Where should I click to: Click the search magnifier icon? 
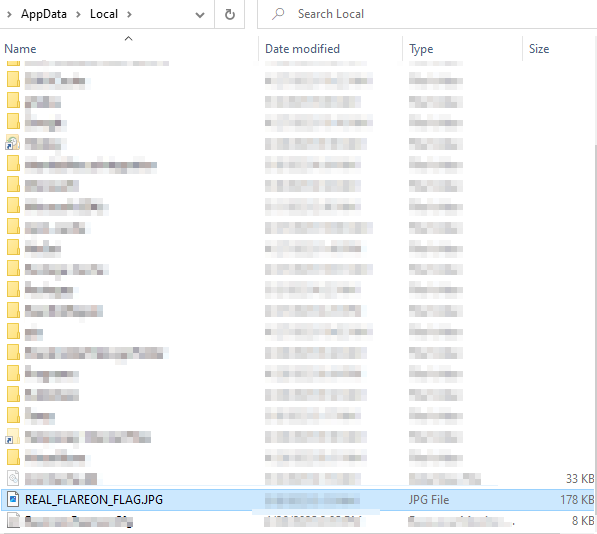click(x=278, y=14)
